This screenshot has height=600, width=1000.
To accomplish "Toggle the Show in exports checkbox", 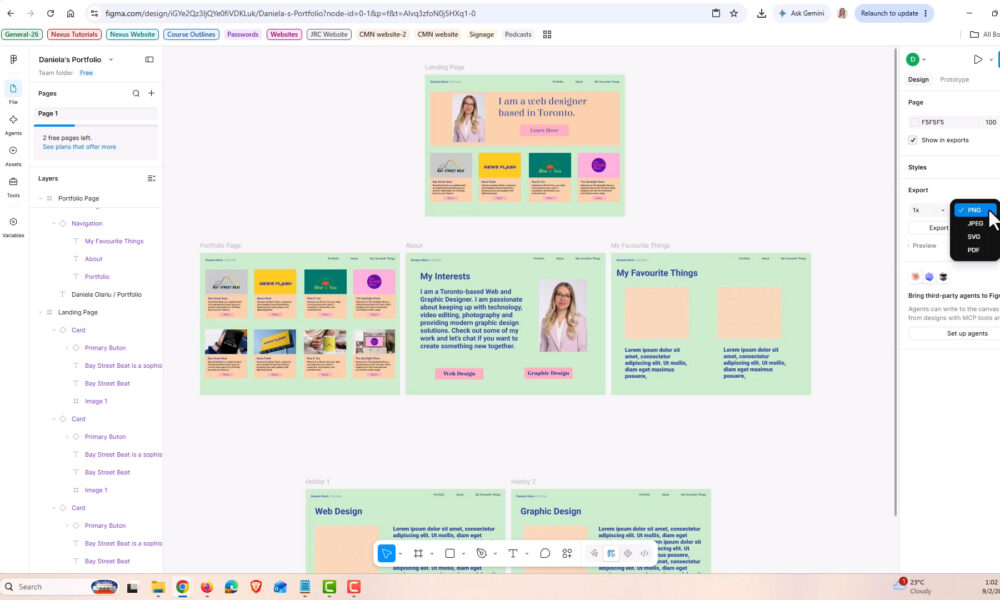I will click(913, 140).
